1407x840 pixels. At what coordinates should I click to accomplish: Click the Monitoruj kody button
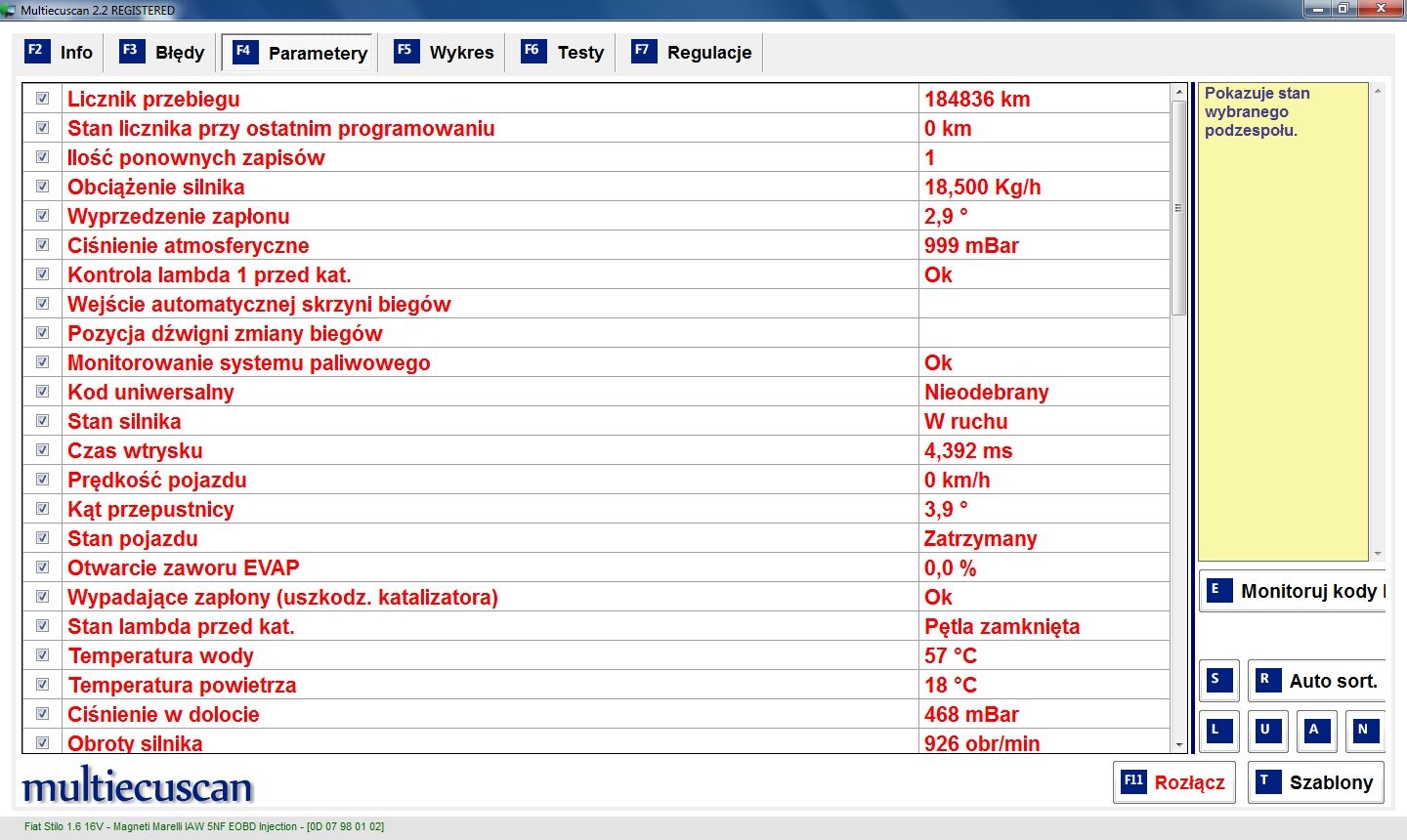coord(1292,591)
